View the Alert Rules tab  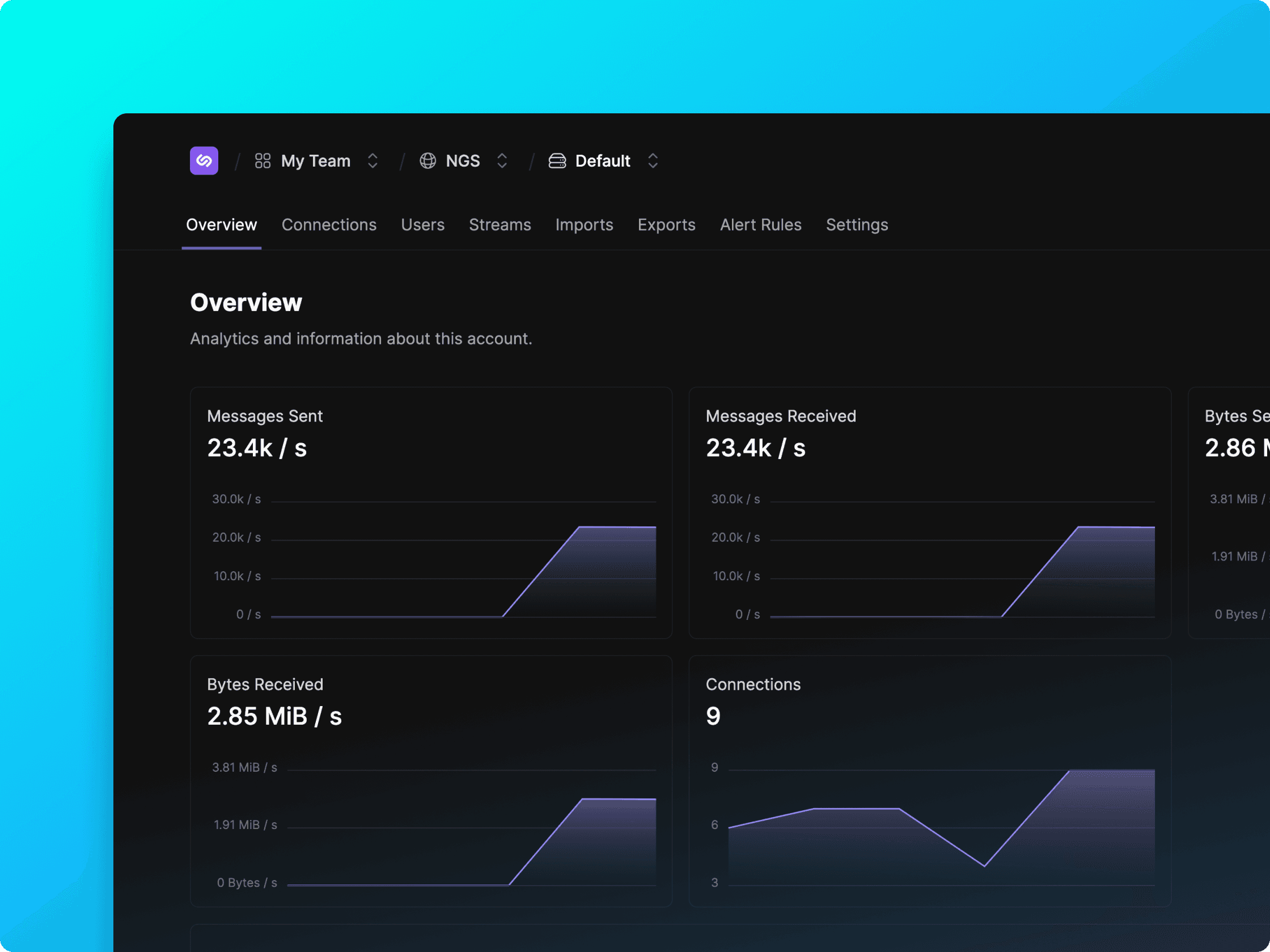coord(761,224)
